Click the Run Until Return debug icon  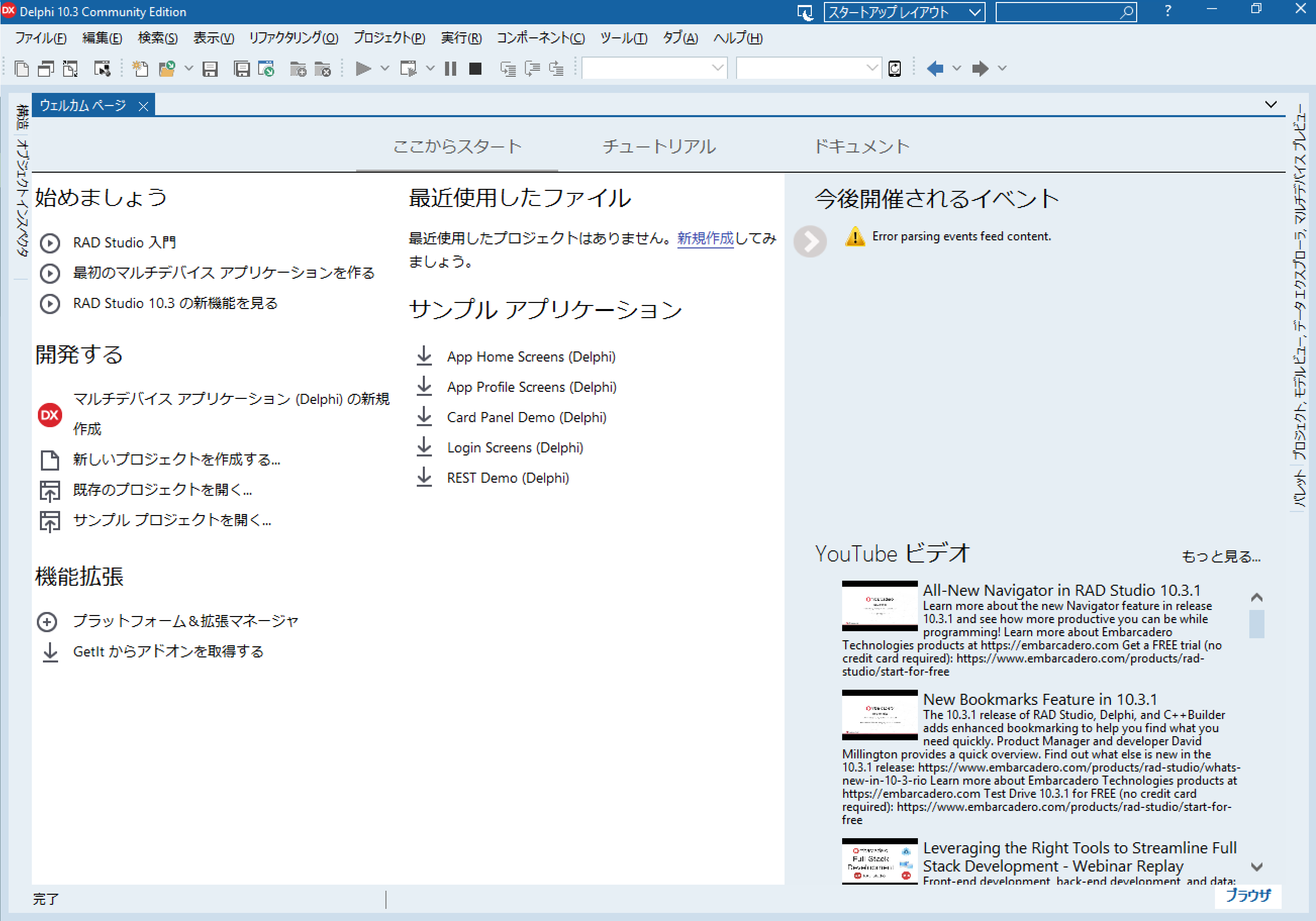click(557, 69)
